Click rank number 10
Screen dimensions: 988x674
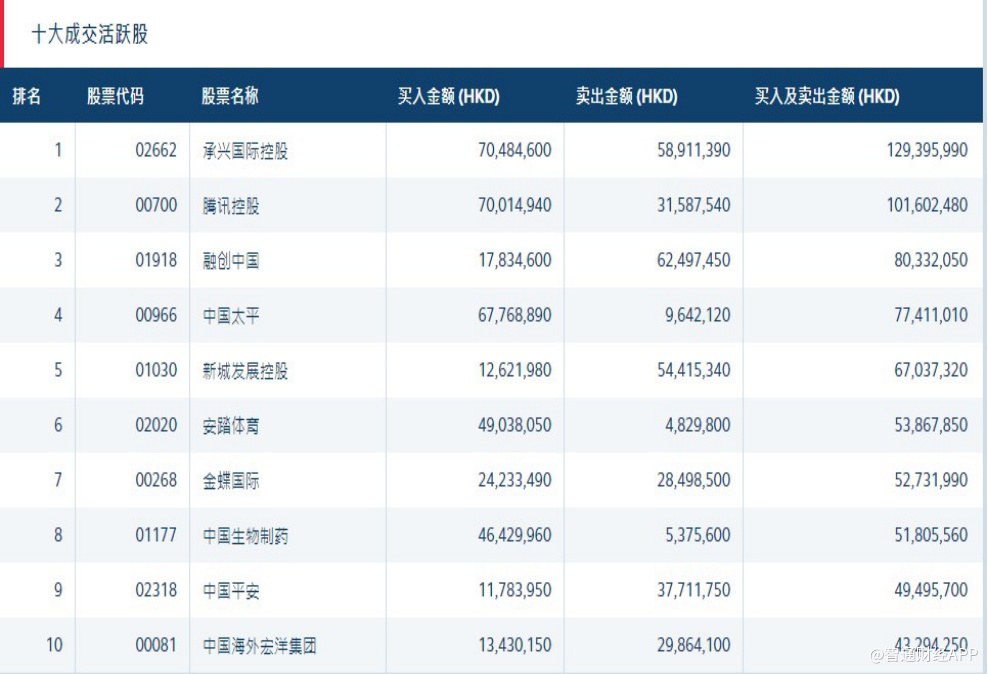55,645
